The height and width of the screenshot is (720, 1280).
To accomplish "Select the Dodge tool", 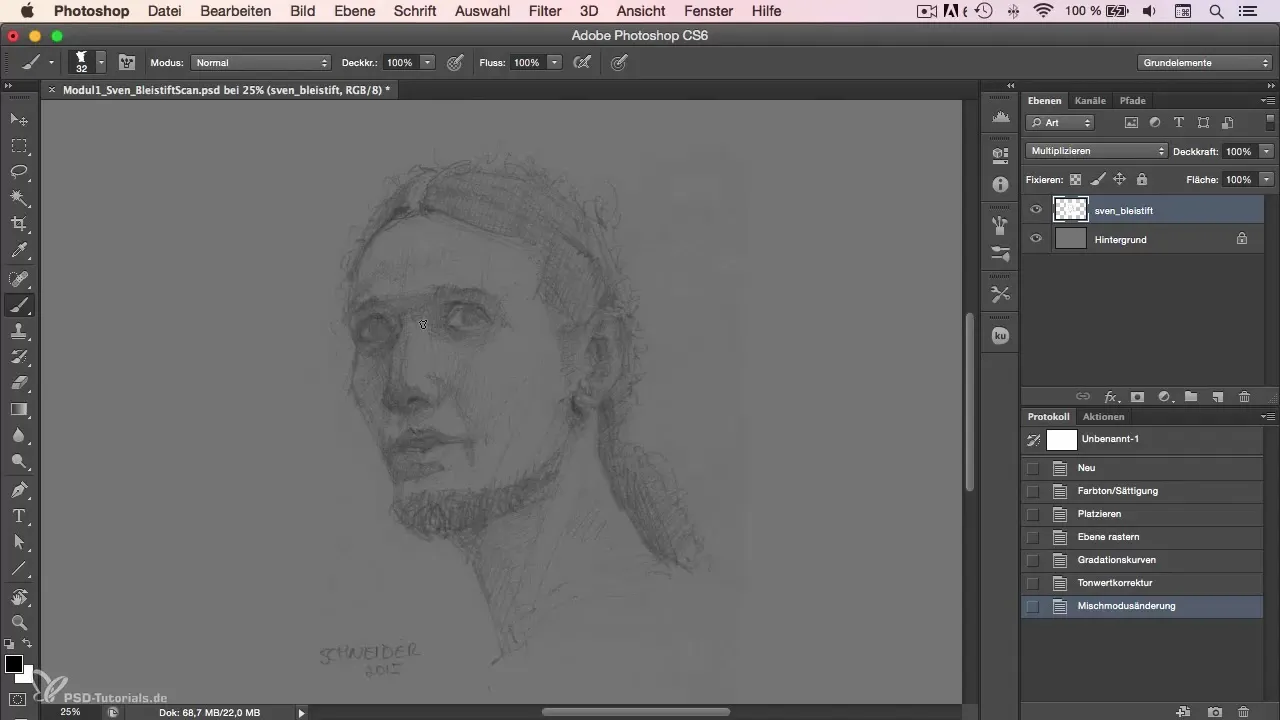I will (19, 461).
